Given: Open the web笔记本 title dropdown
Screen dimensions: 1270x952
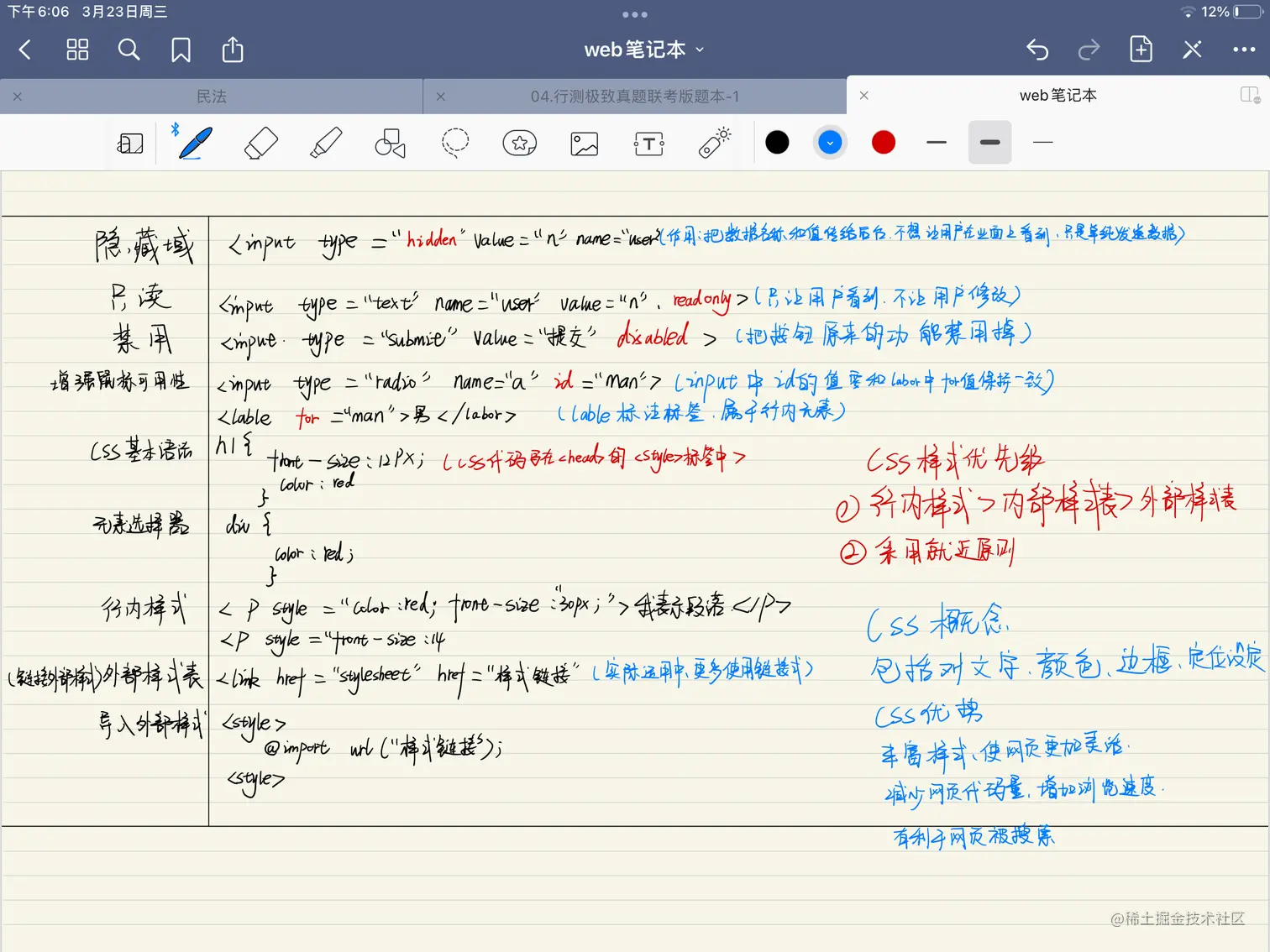Looking at the screenshot, I should 644,50.
